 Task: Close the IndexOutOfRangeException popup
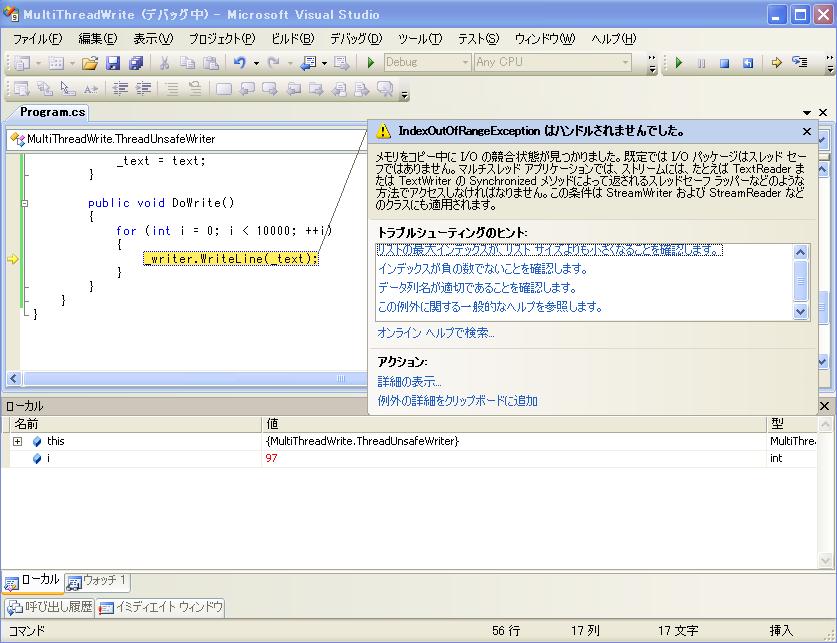[x=807, y=131]
